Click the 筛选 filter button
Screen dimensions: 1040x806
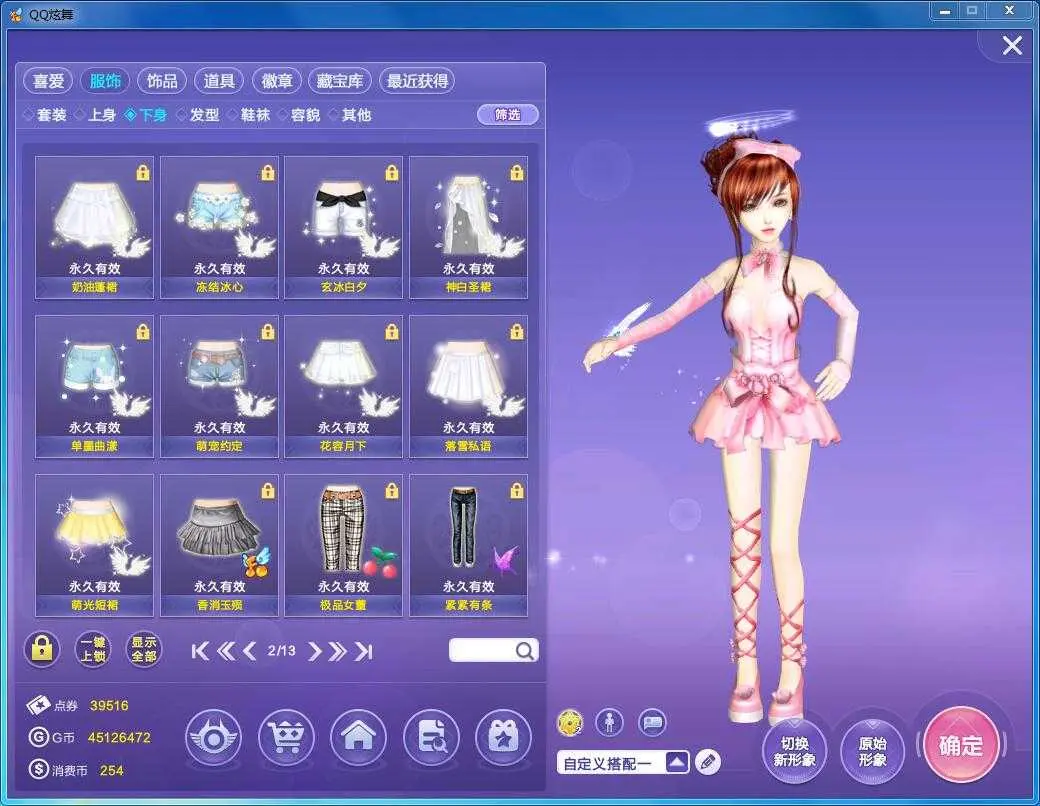pyautogui.click(x=507, y=115)
